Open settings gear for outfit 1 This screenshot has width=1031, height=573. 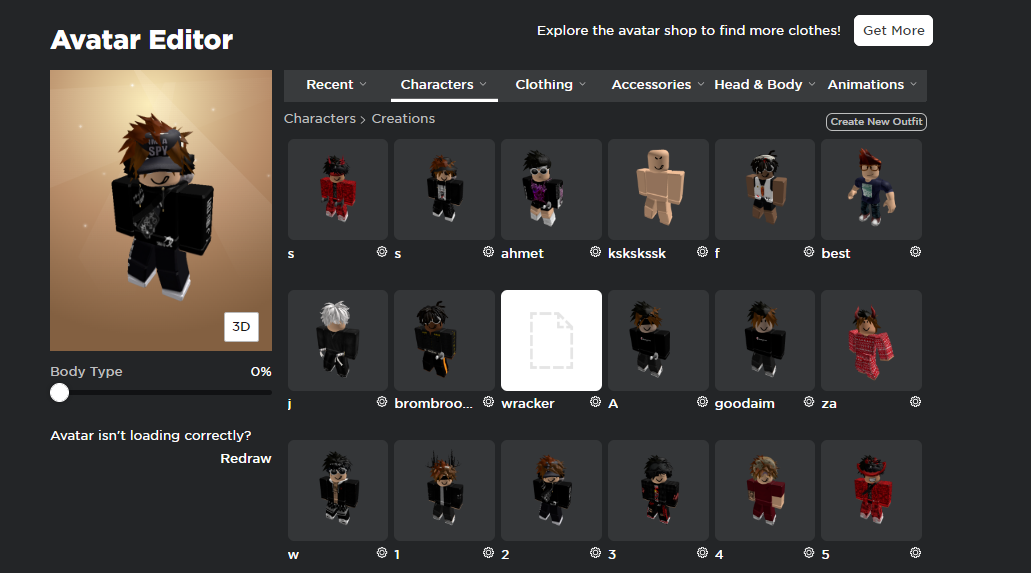(x=489, y=553)
